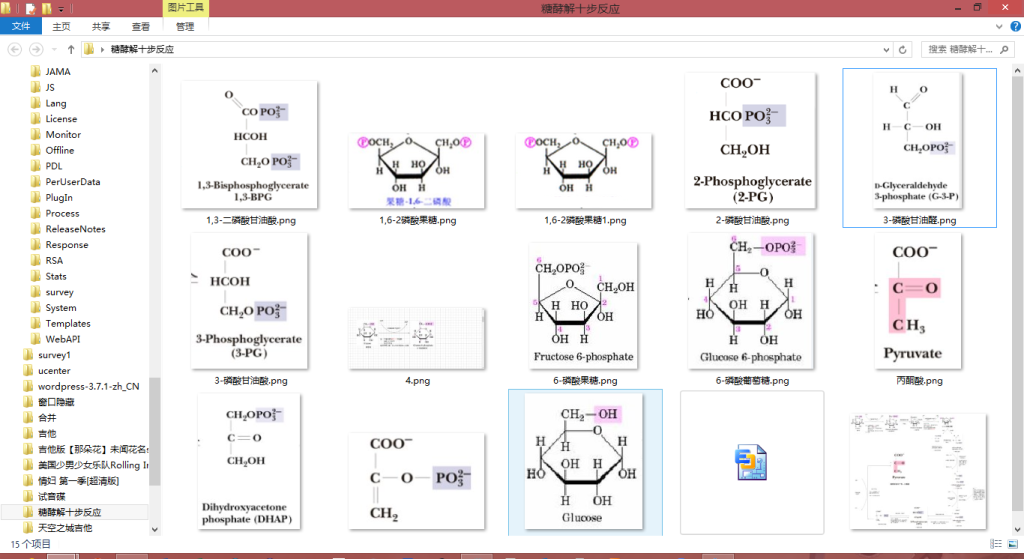The image size is (1024, 559).
Task: Click the search box for this folder
Action: click(x=966, y=48)
